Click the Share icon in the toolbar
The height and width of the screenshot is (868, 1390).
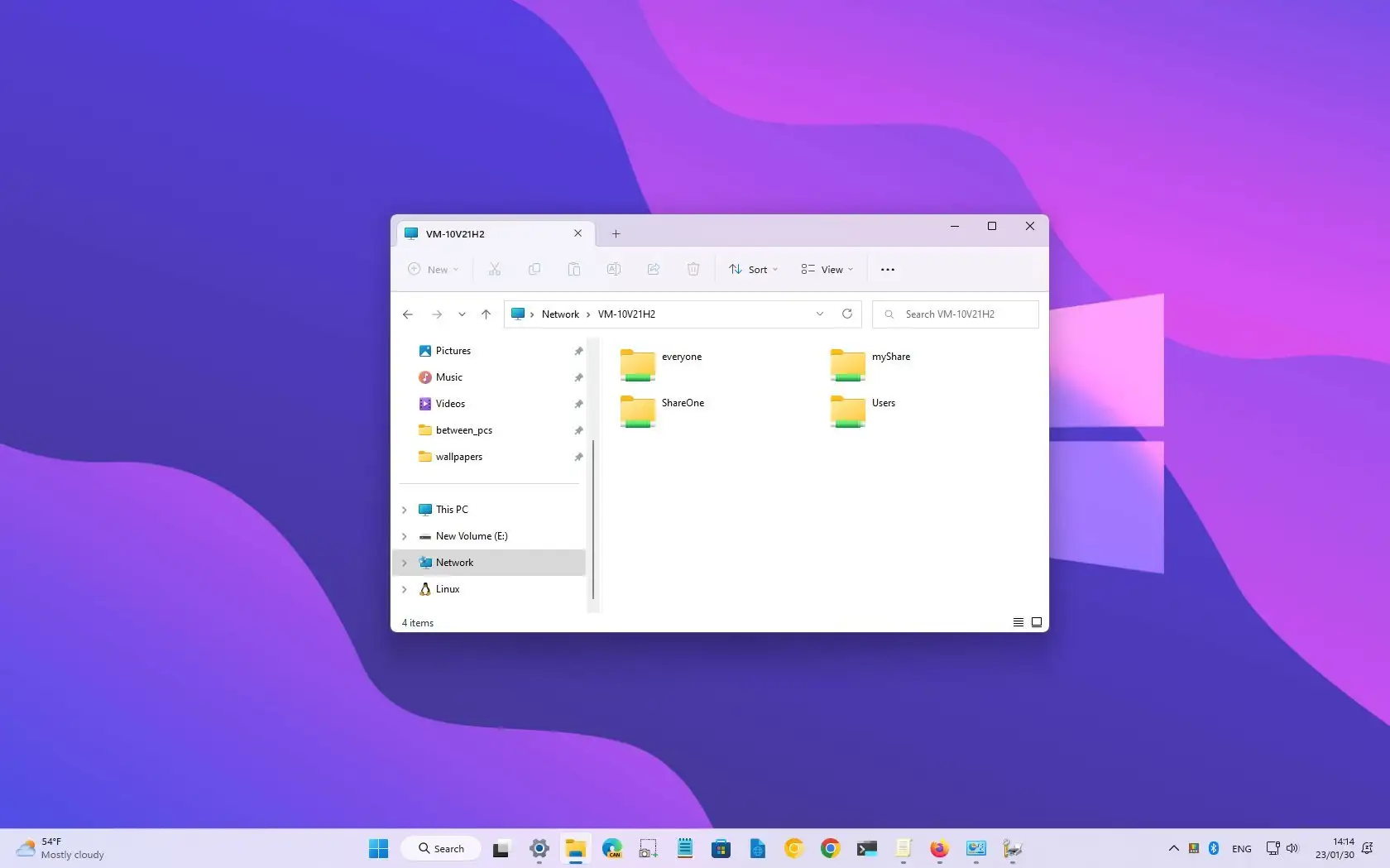[x=654, y=269]
